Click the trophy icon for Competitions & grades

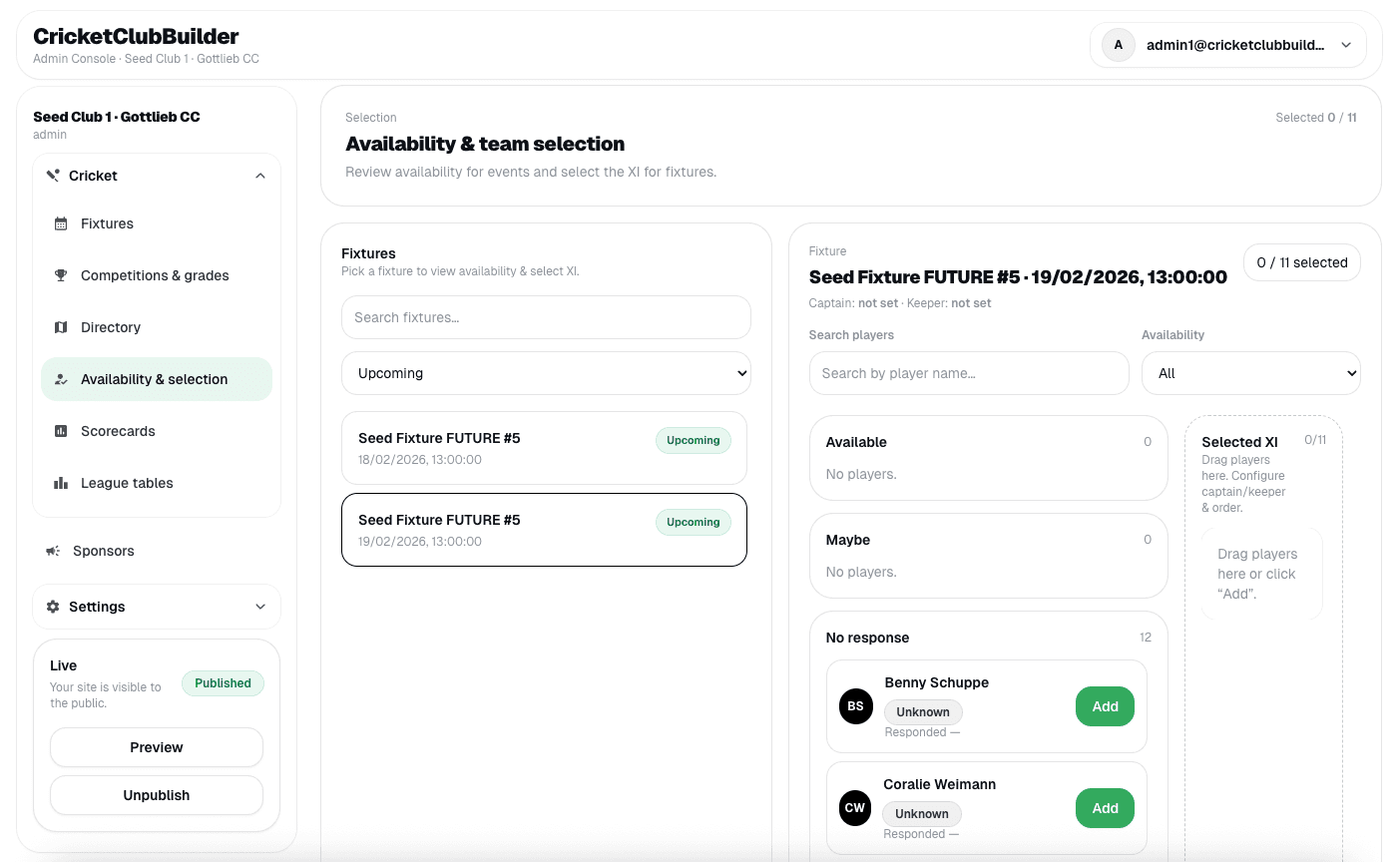[61, 275]
